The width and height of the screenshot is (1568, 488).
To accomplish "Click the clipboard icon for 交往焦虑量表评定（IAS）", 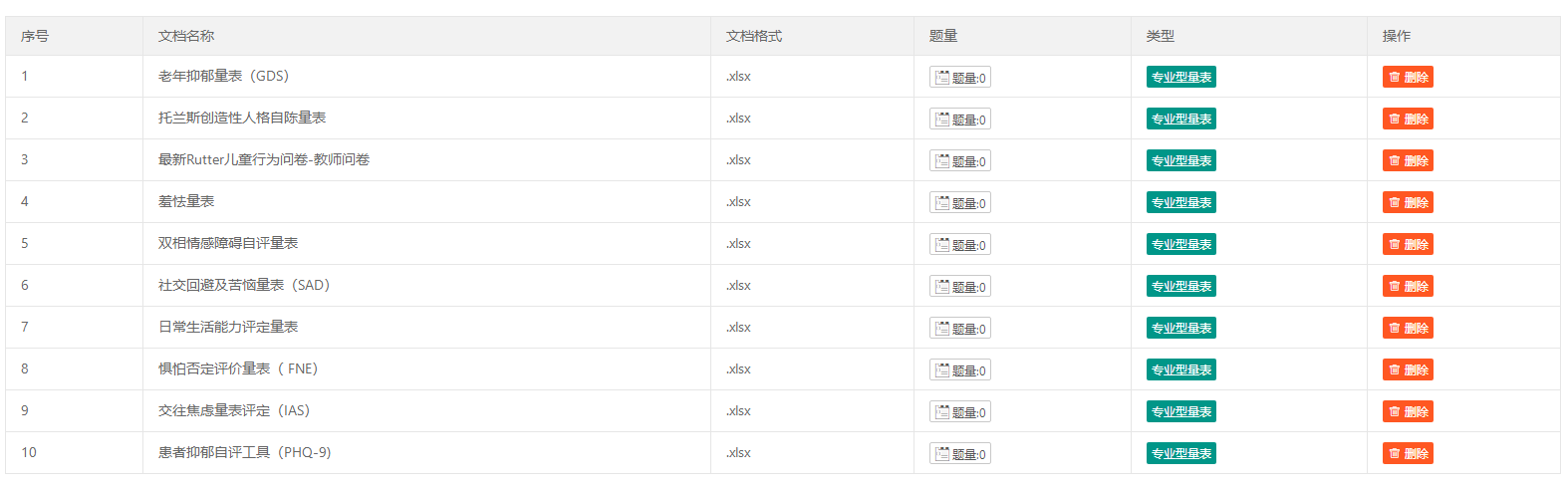I will (942, 411).
